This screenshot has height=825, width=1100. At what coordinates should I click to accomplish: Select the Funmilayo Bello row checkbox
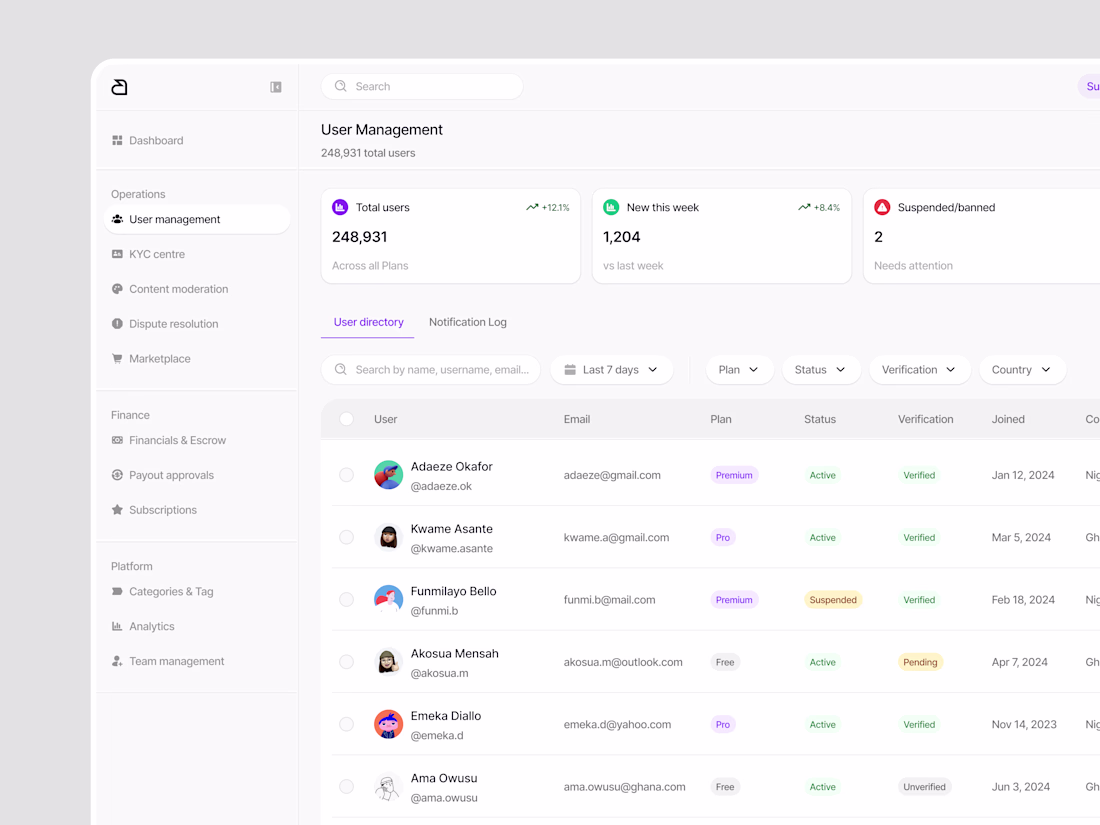tap(347, 600)
